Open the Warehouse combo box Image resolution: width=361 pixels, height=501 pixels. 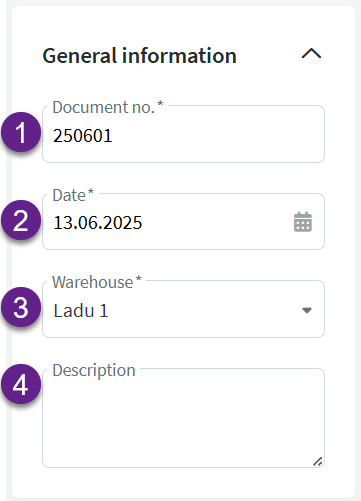click(x=183, y=309)
